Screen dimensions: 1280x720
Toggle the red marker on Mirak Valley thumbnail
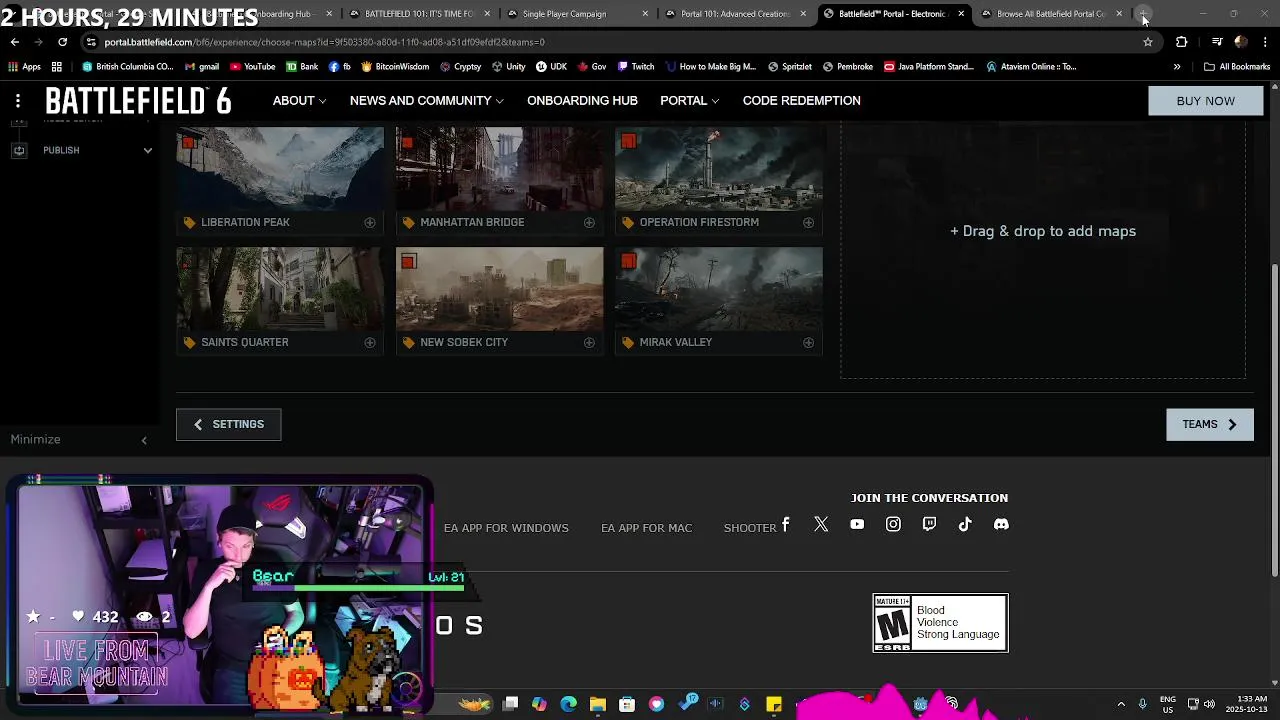tap(628, 262)
